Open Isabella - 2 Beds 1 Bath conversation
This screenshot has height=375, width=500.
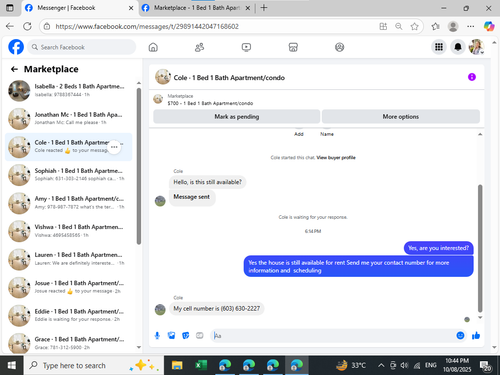point(68,90)
